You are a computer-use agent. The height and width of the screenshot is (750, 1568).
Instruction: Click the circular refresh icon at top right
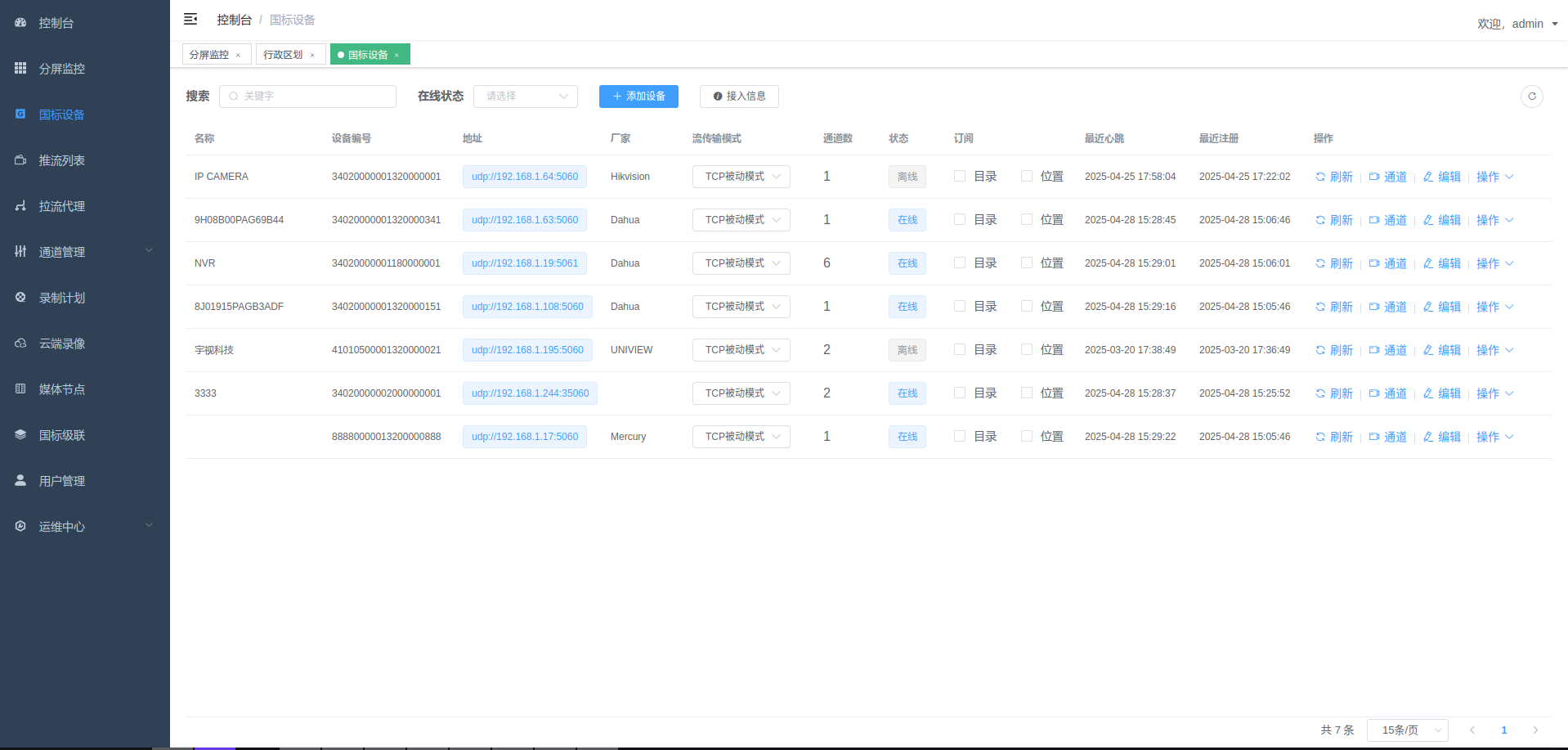click(x=1531, y=97)
